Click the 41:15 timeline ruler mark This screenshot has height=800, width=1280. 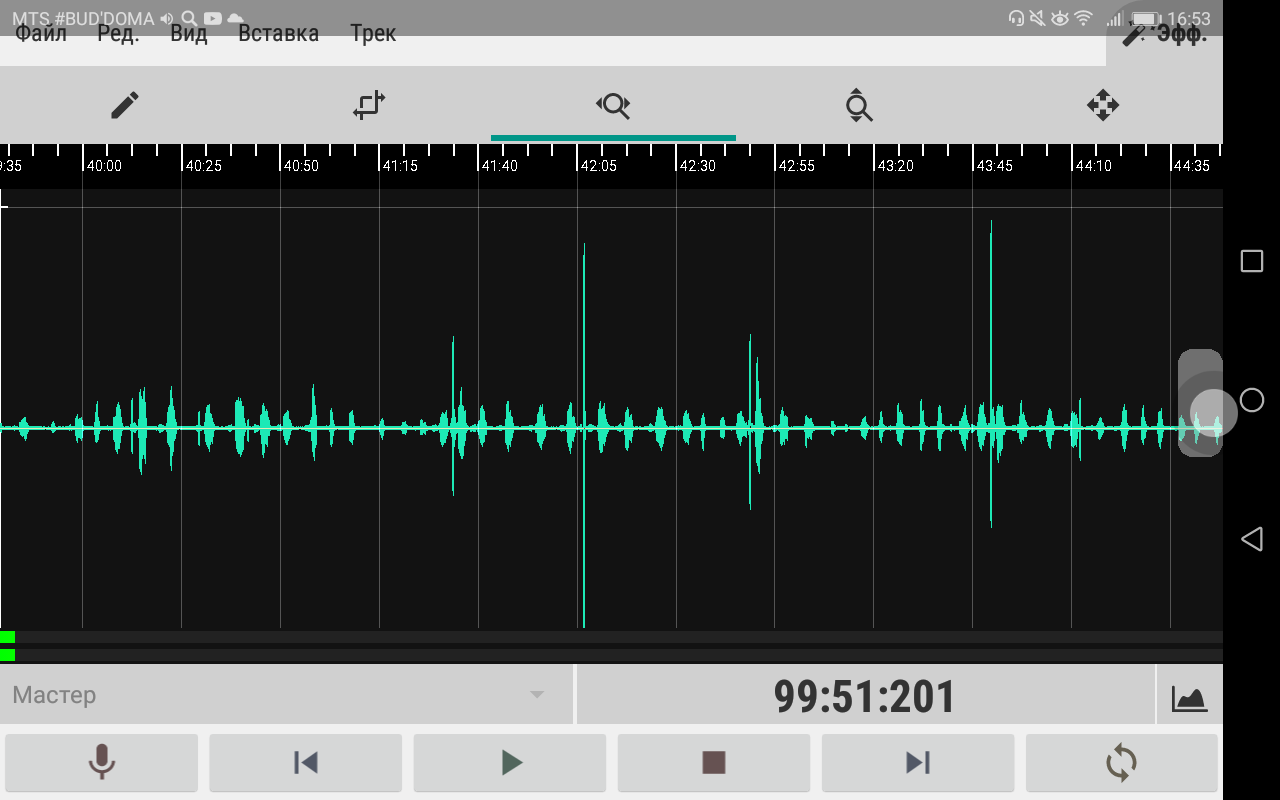400,166
